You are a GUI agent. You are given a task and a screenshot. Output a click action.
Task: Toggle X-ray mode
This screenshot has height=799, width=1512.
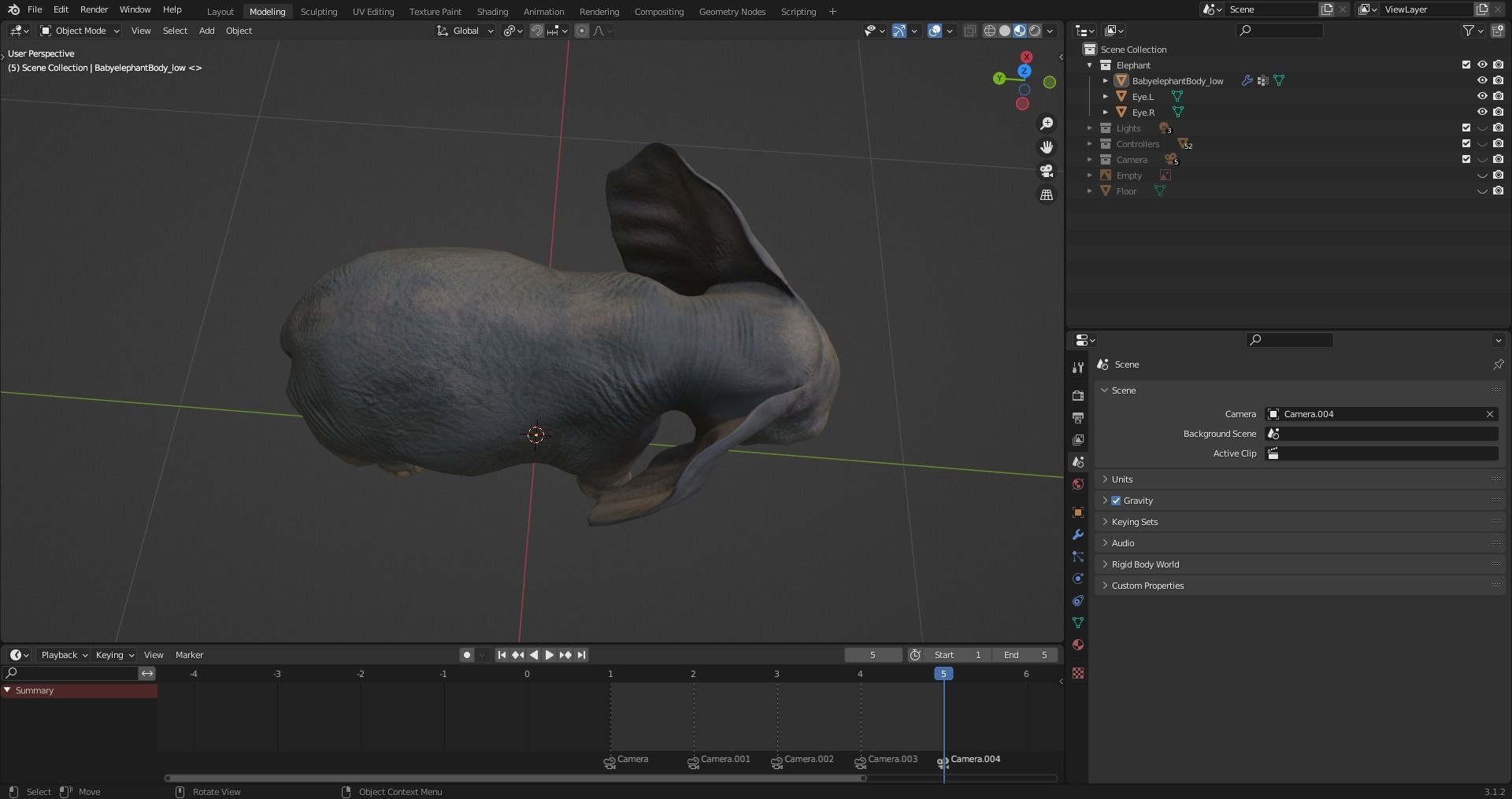click(969, 31)
